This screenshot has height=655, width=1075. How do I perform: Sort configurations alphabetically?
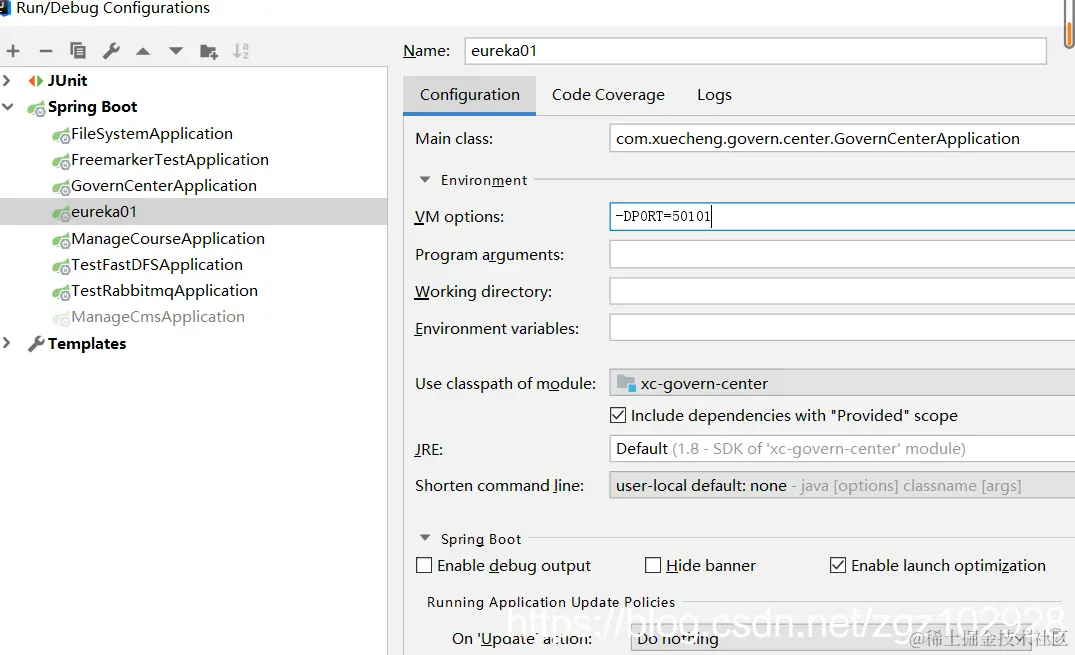pos(241,51)
